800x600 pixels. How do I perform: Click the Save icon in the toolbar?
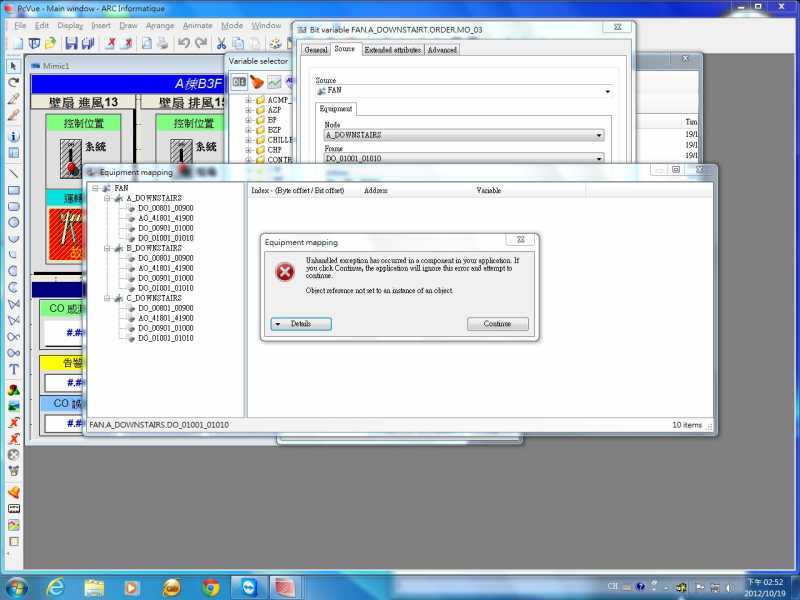tap(71, 43)
